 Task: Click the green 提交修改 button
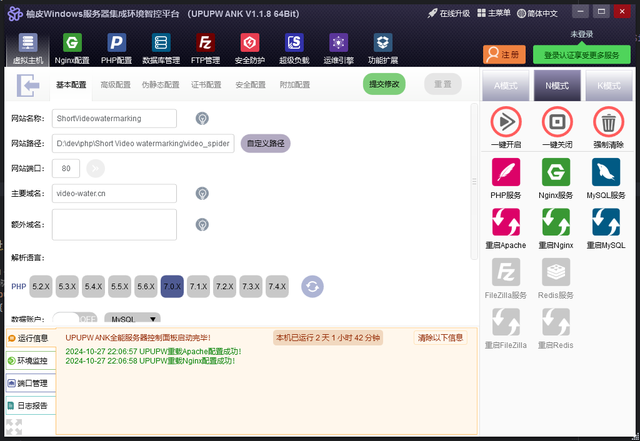[384, 85]
